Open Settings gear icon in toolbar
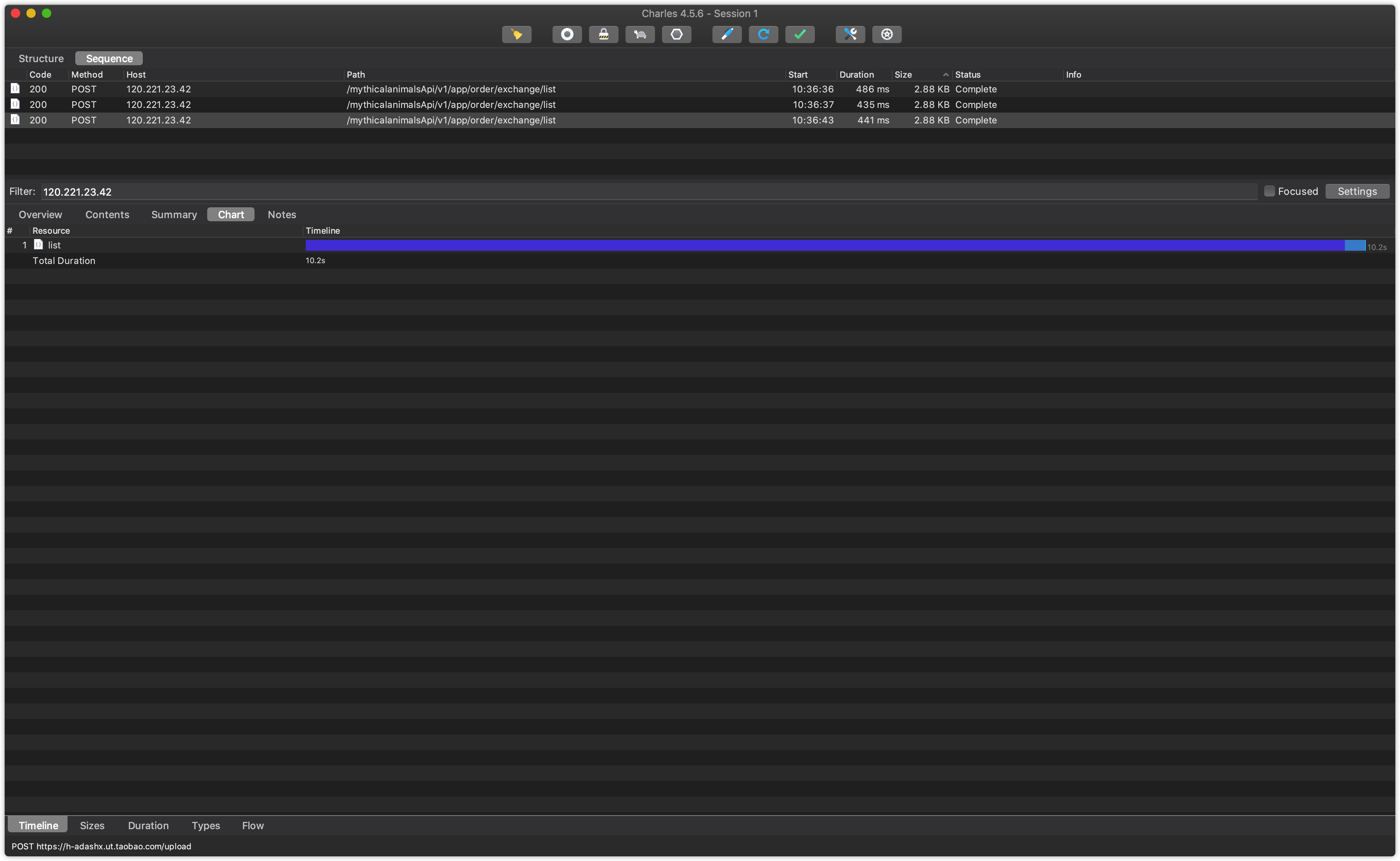Image resolution: width=1400 pixels, height=861 pixels. point(887,34)
